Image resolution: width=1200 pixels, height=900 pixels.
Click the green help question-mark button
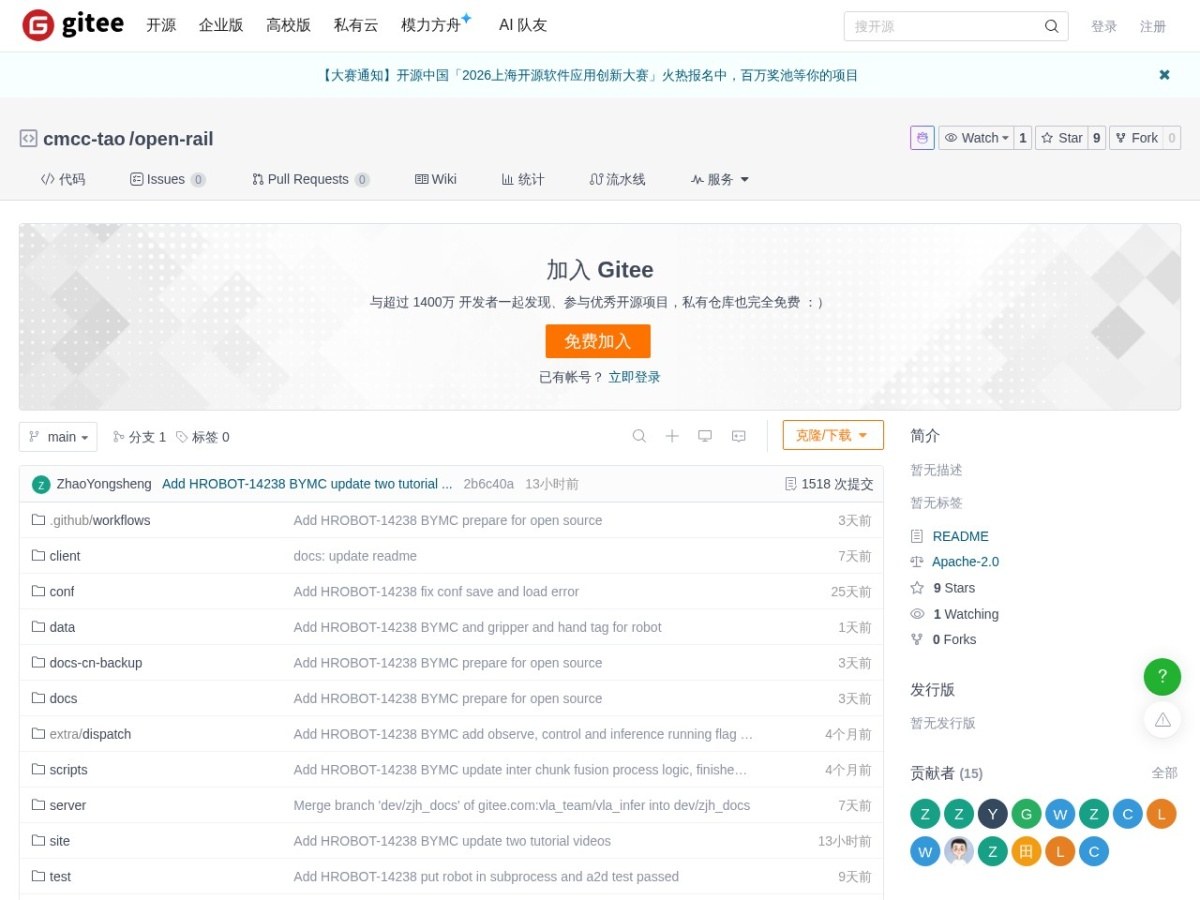click(x=1162, y=677)
